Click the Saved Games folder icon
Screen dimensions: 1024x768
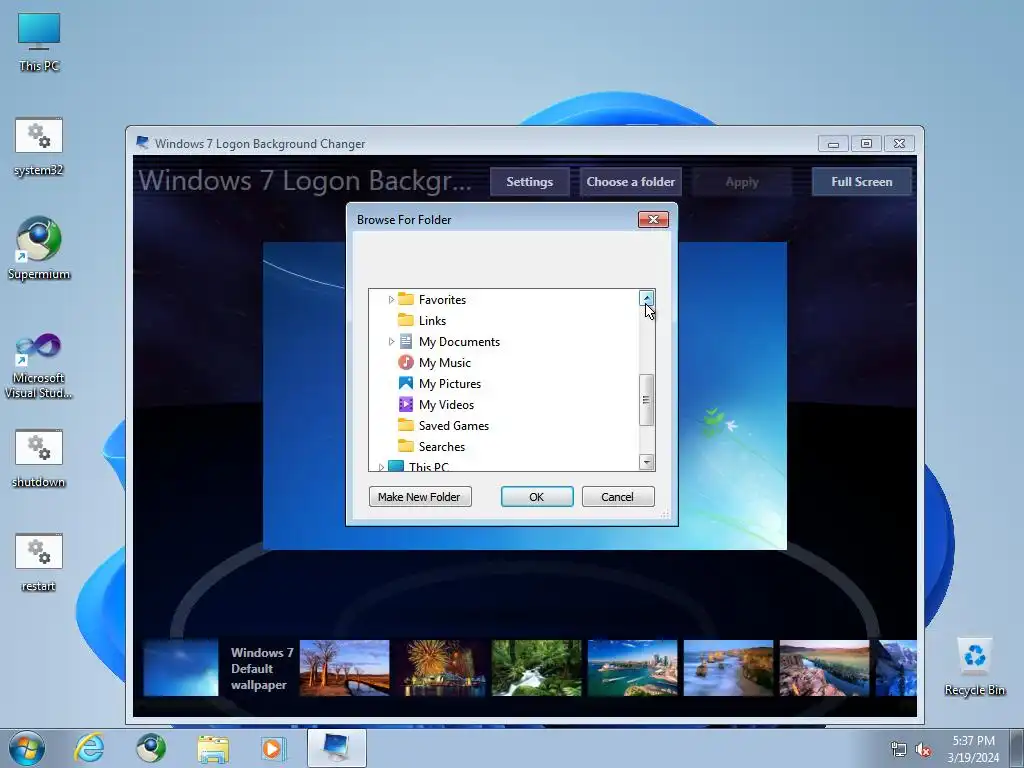pyautogui.click(x=406, y=425)
